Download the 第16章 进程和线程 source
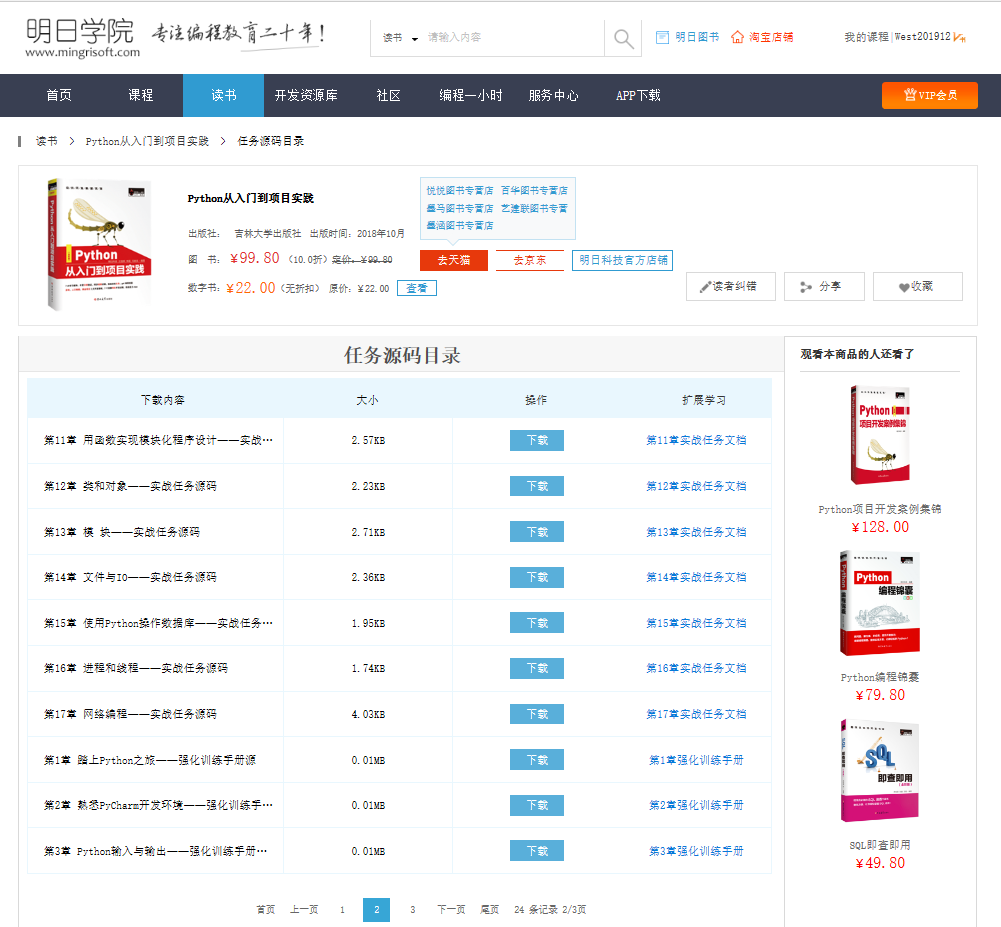This screenshot has height=927, width=1001. coord(537,668)
